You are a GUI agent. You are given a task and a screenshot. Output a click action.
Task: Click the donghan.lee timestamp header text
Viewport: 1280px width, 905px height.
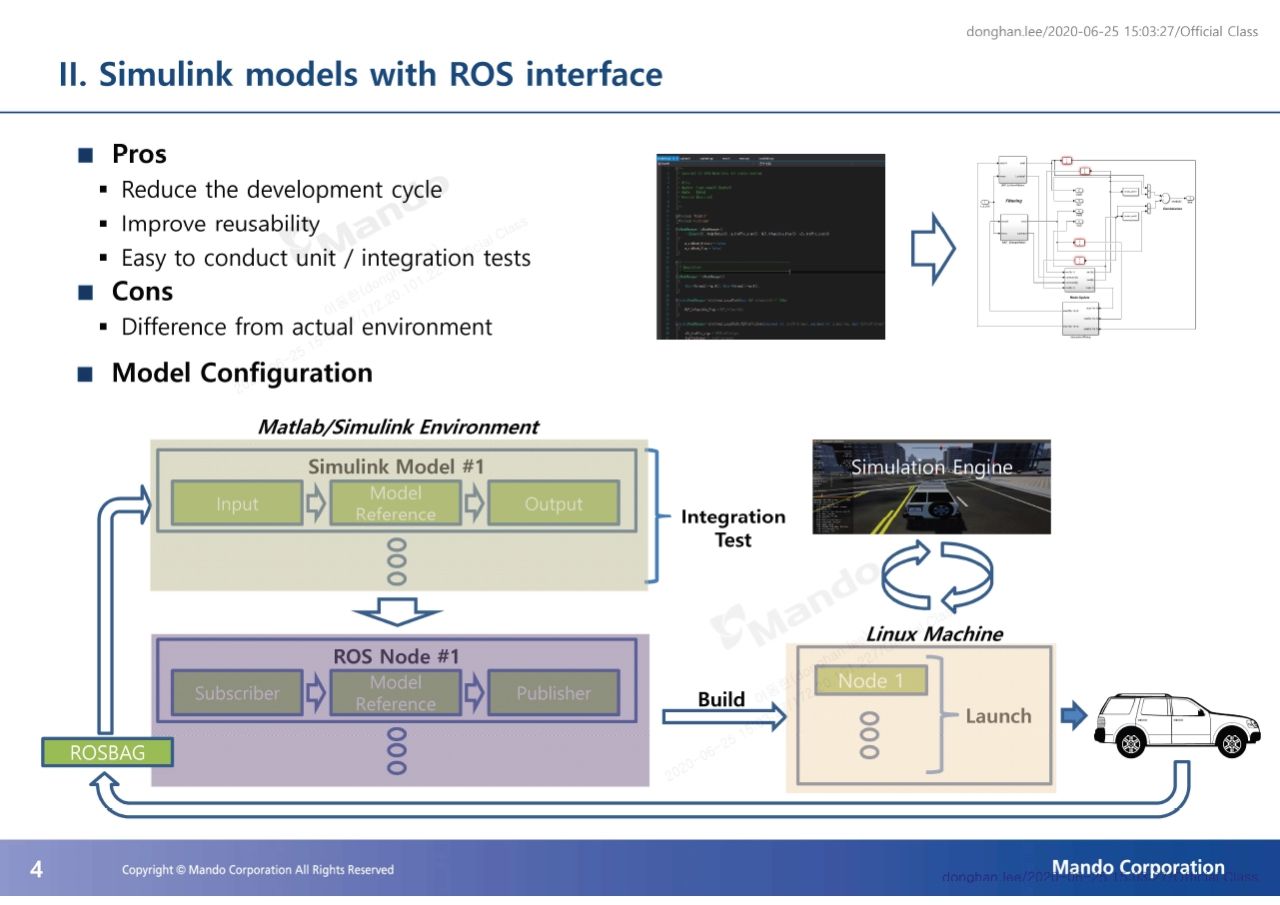pyautogui.click(x=1112, y=31)
